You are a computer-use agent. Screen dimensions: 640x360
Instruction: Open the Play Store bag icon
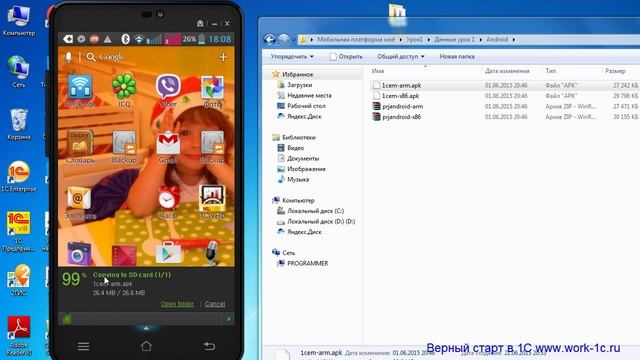[168, 253]
